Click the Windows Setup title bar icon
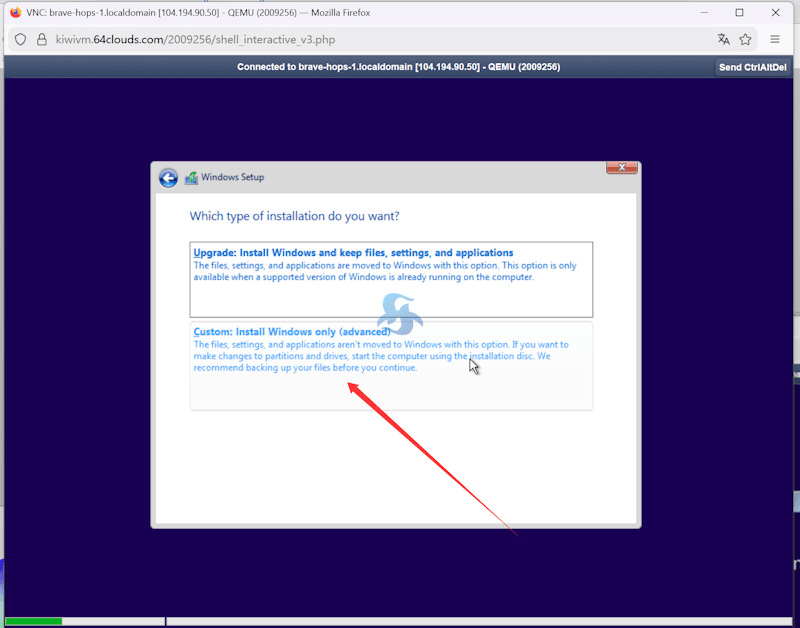This screenshot has width=800, height=628. pos(191,178)
